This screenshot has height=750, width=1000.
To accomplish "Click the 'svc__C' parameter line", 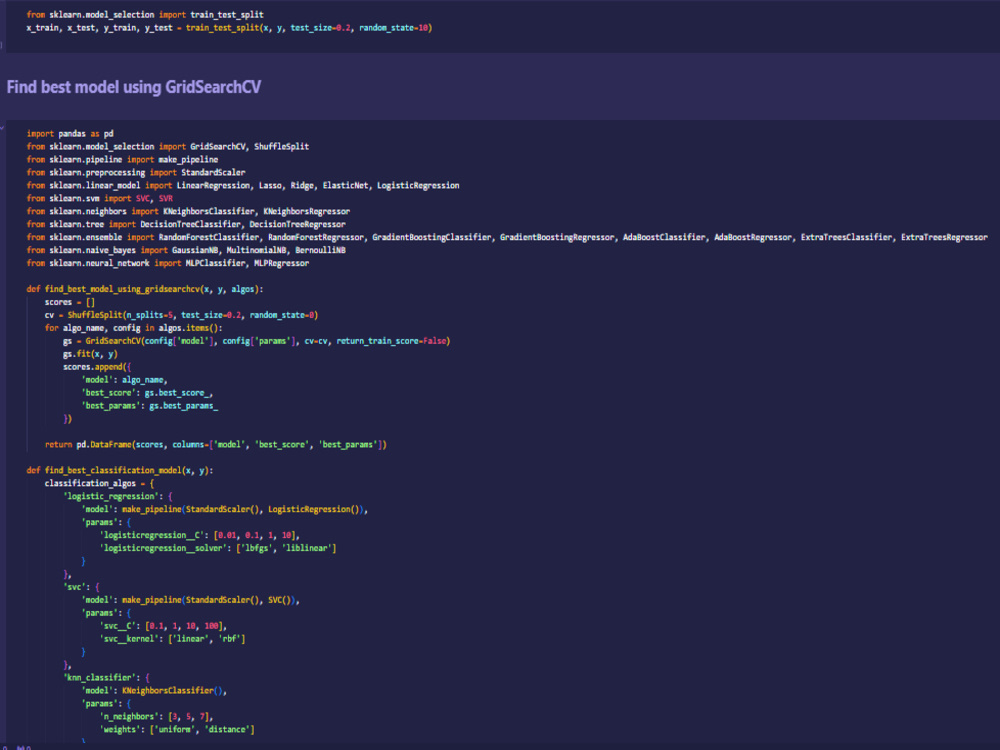I will coord(163,626).
